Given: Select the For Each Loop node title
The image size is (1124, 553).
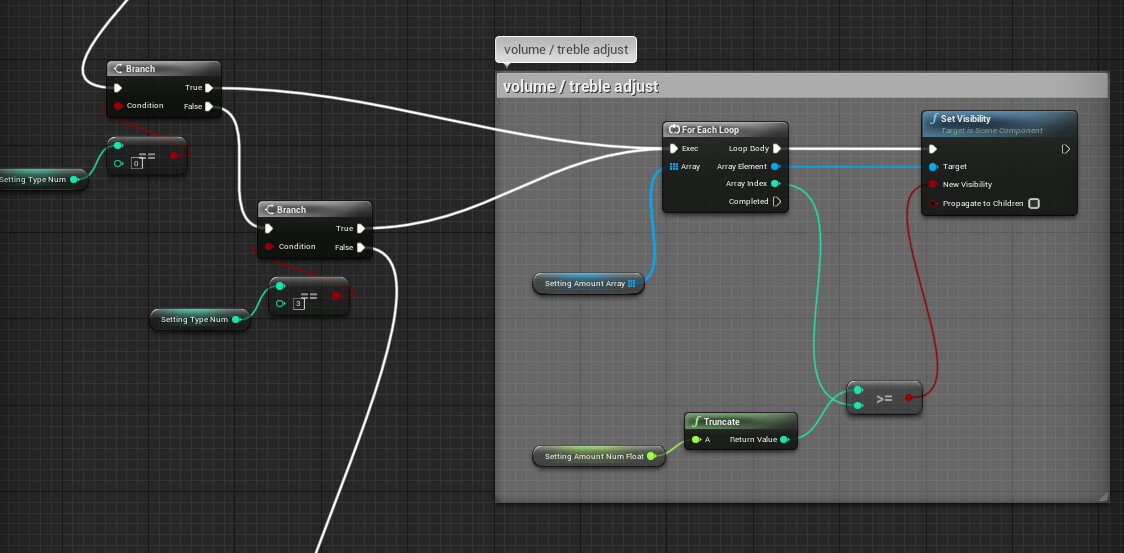Looking at the screenshot, I should (710, 130).
